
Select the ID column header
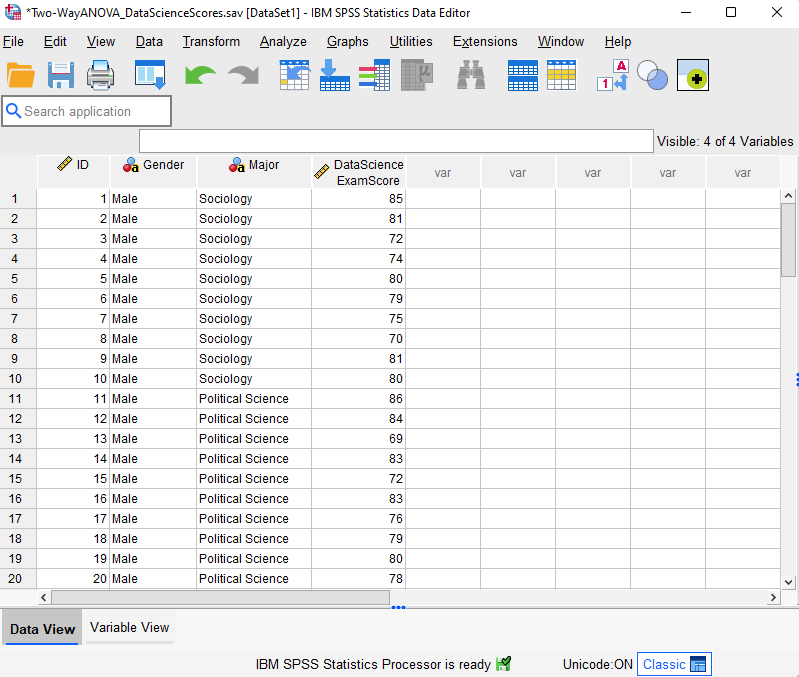click(x=73, y=172)
